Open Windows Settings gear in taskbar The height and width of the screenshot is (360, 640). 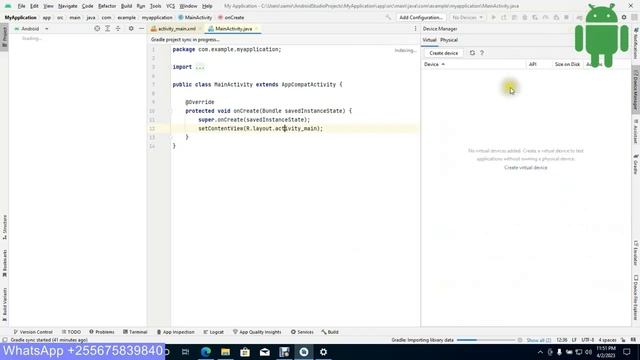point(323,352)
